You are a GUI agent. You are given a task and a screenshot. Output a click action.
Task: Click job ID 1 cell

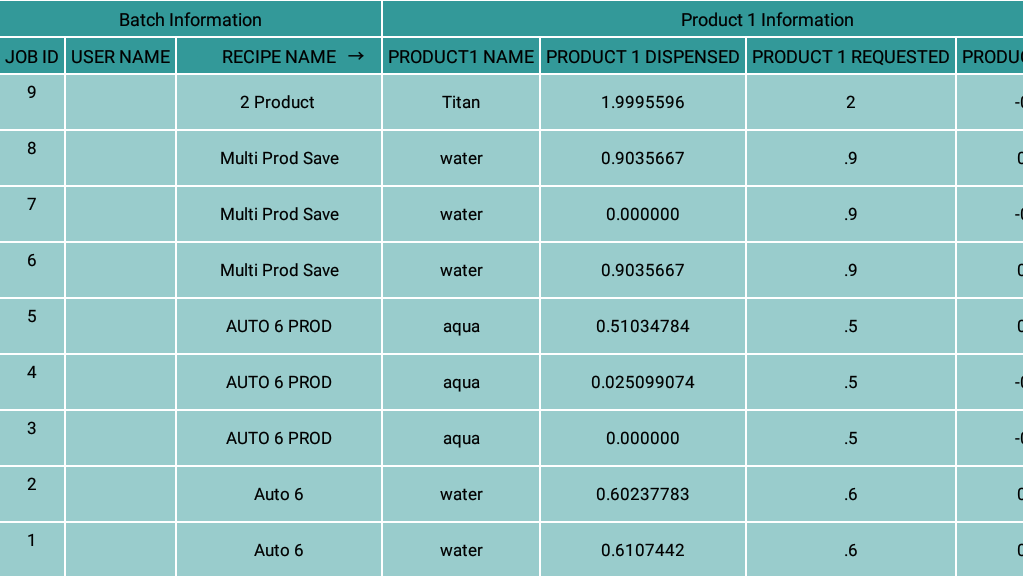[32, 541]
